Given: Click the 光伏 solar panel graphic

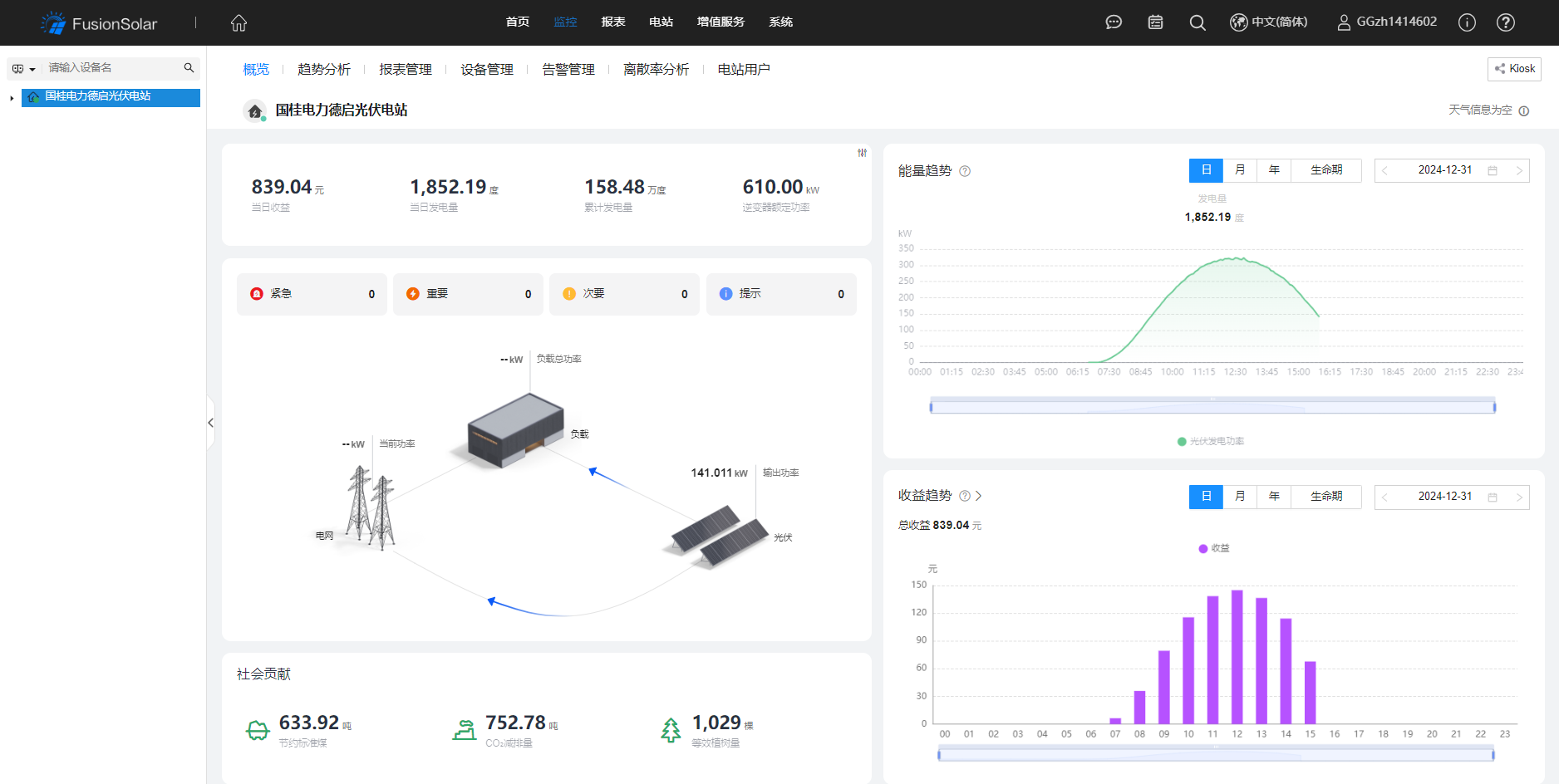Looking at the screenshot, I should point(720,537).
